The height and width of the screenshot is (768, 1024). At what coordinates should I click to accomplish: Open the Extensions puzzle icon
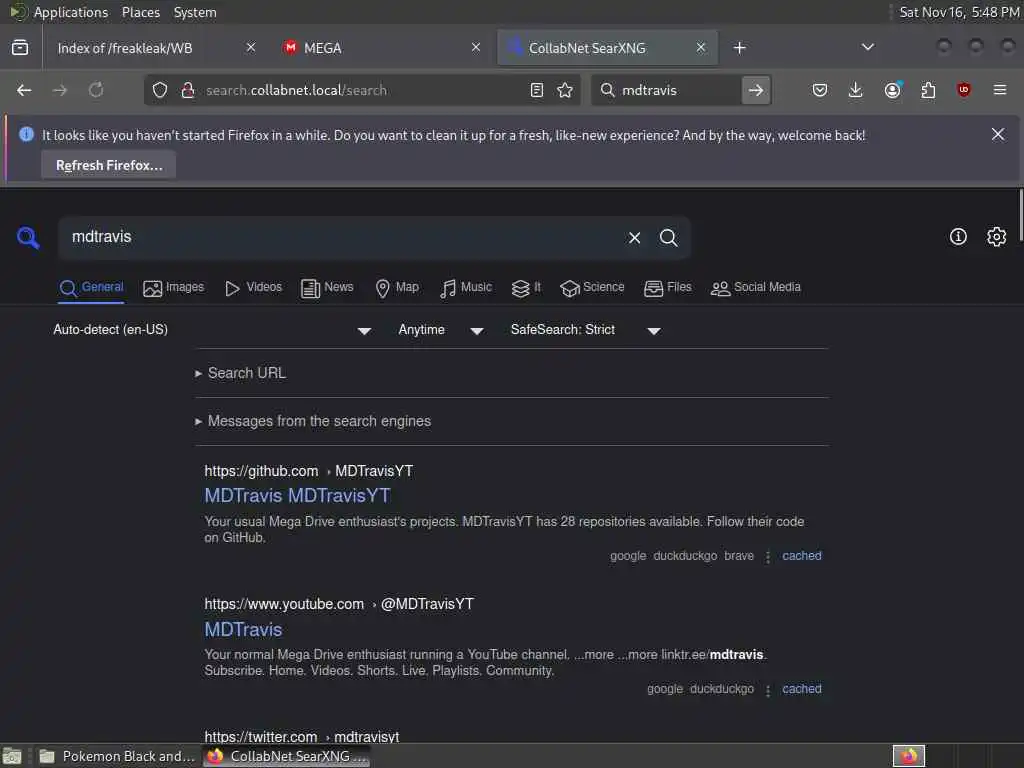coord(928,90)
